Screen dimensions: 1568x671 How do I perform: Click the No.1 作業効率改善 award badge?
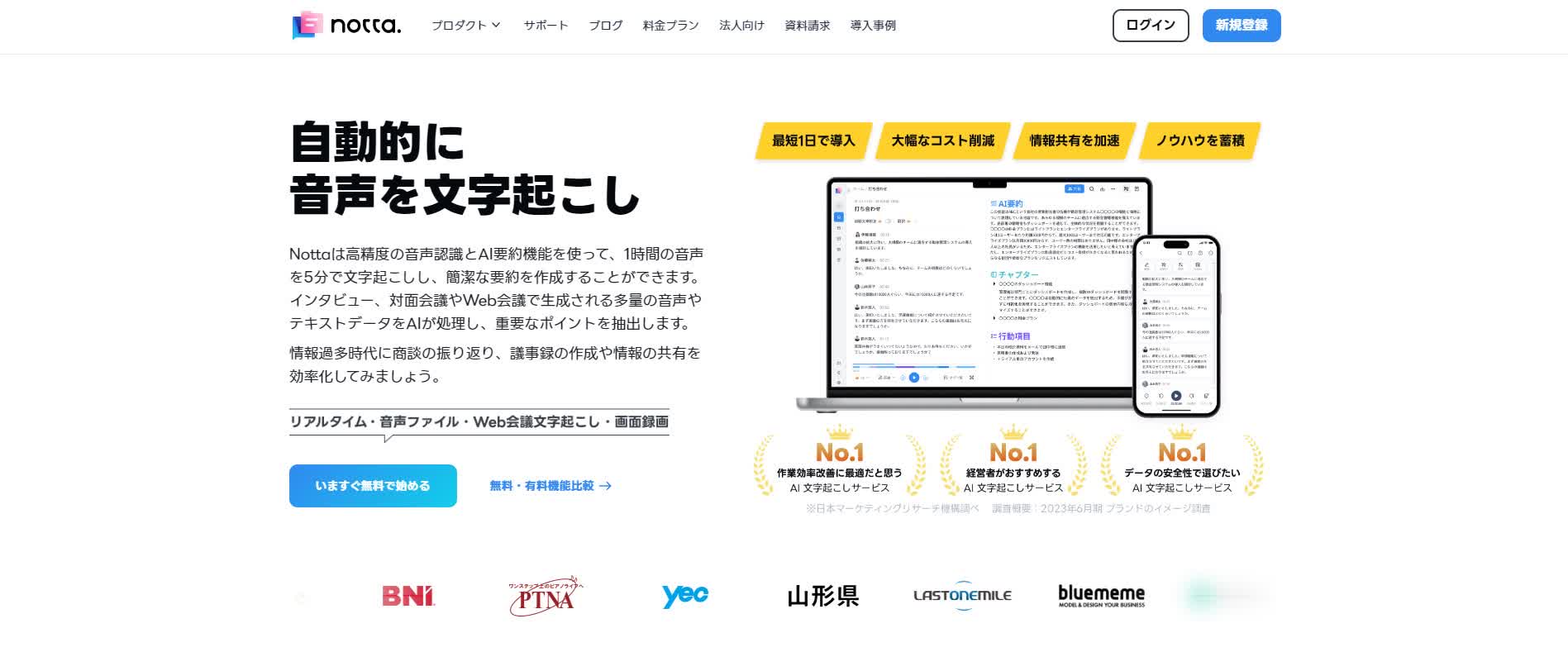[x=840, y=461]
